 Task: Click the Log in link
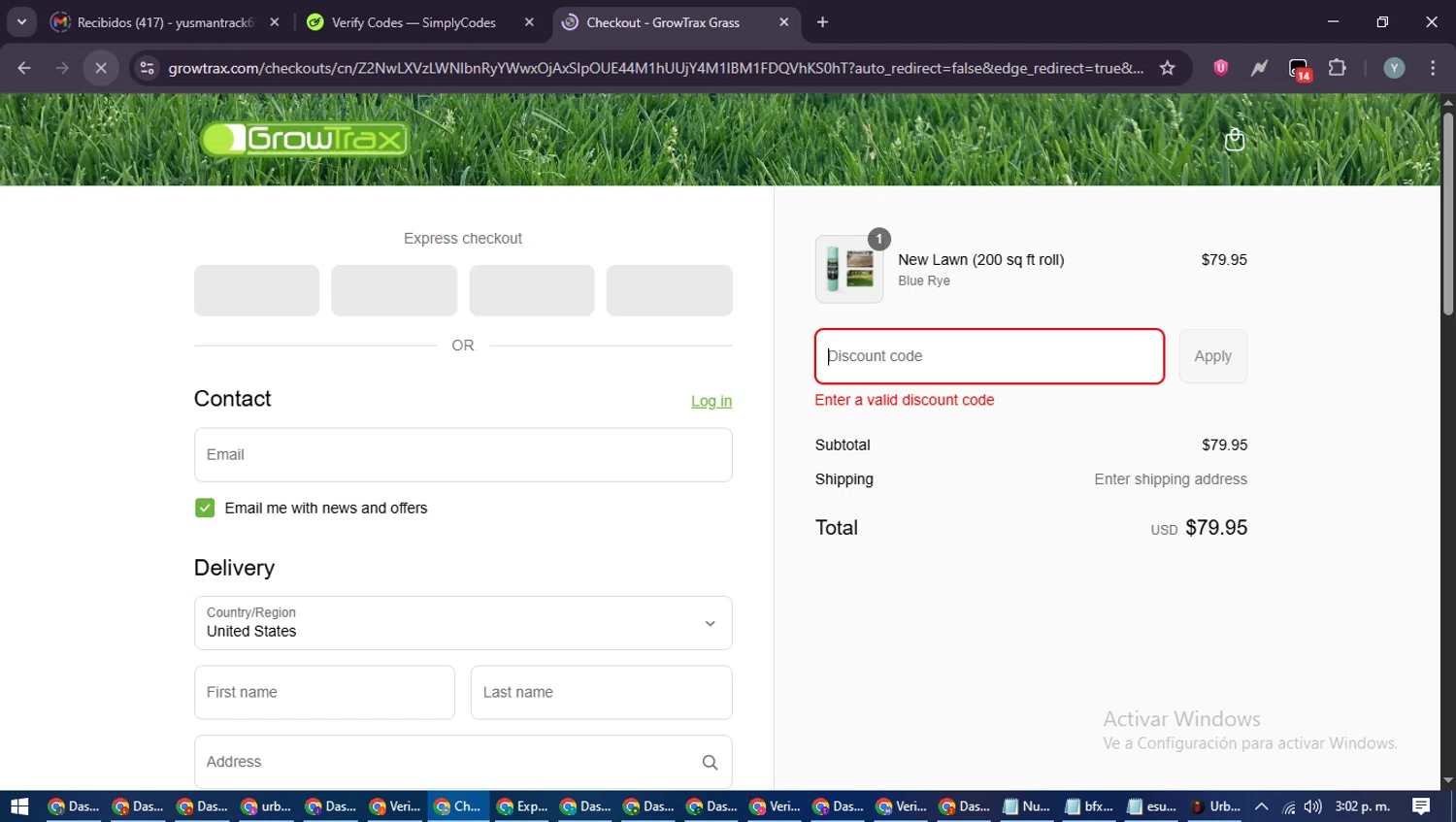coord(711,401)
